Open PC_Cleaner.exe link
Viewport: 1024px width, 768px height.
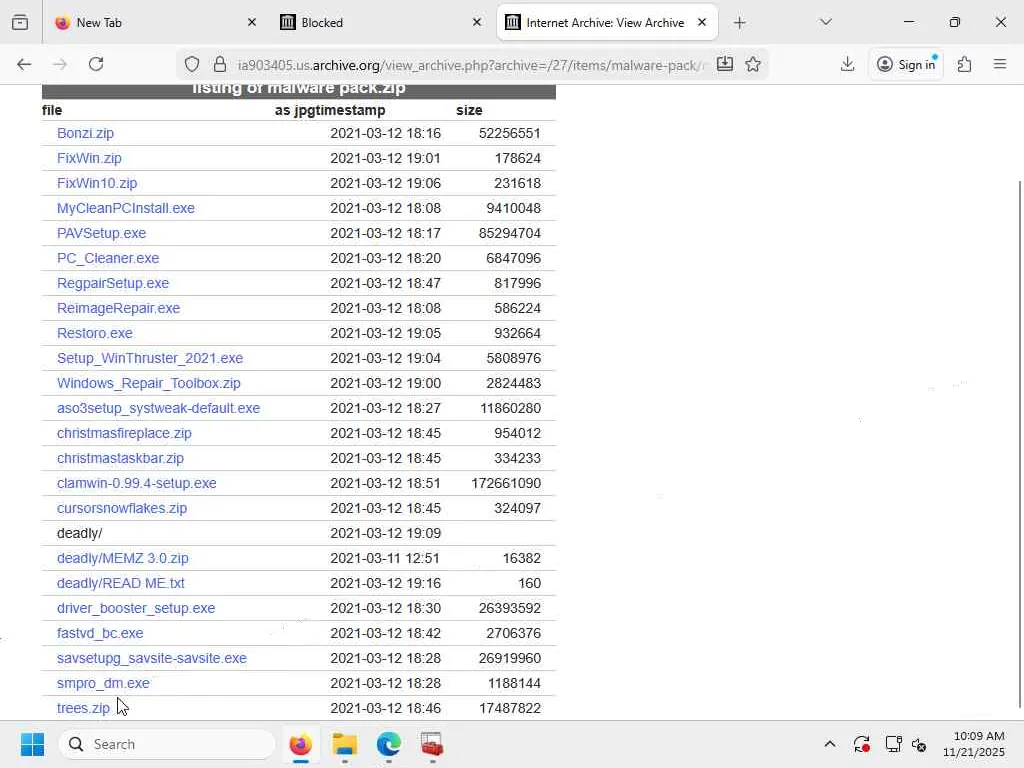click(108, 258)
